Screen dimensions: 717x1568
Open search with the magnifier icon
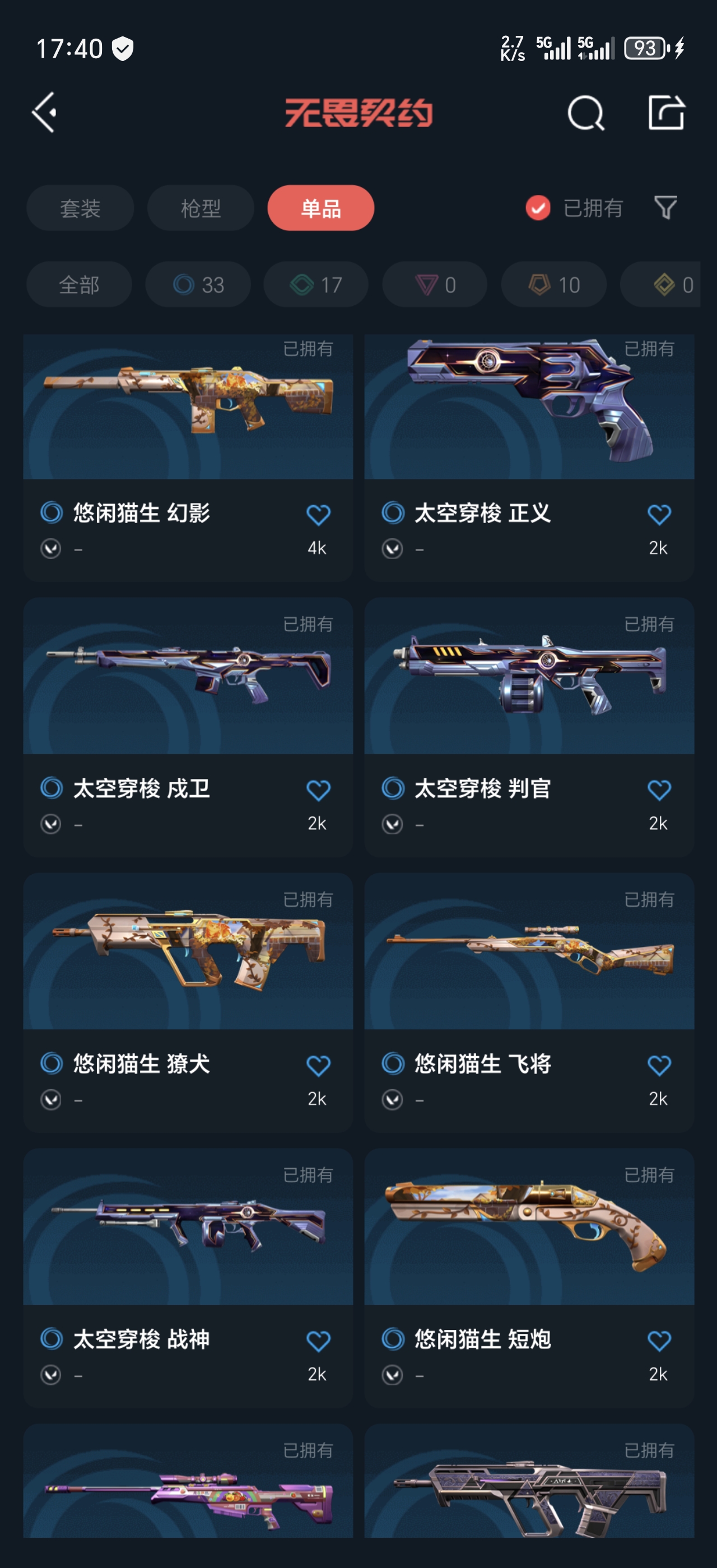pos(585,113)
